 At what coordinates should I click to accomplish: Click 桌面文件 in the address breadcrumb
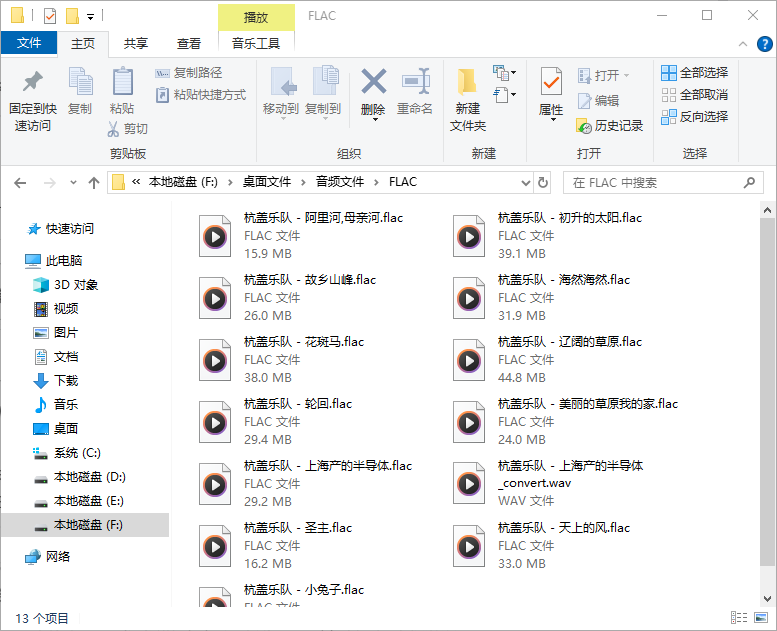pos(267,182)
